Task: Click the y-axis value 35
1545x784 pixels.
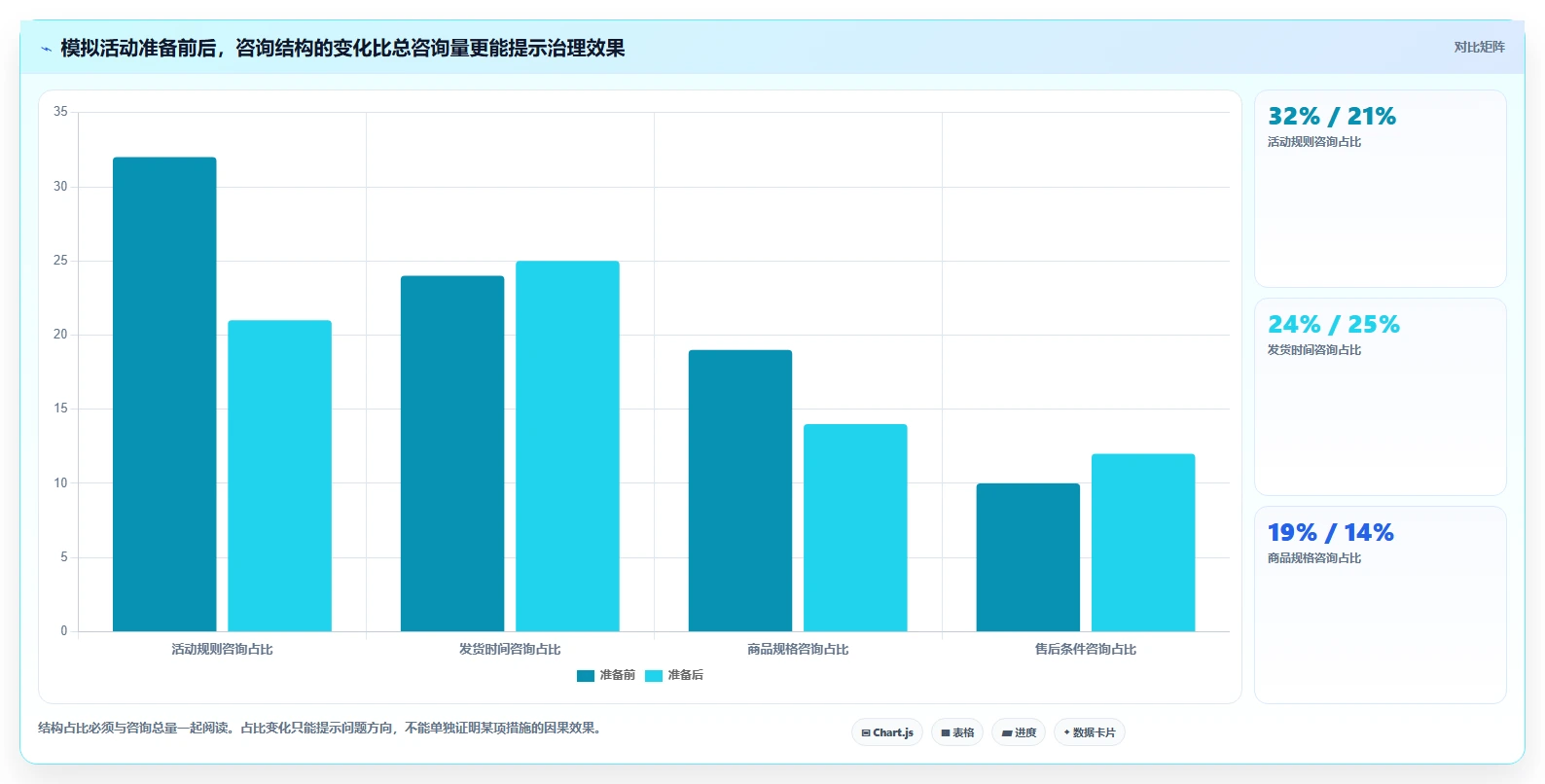Action: pos(60,112)
